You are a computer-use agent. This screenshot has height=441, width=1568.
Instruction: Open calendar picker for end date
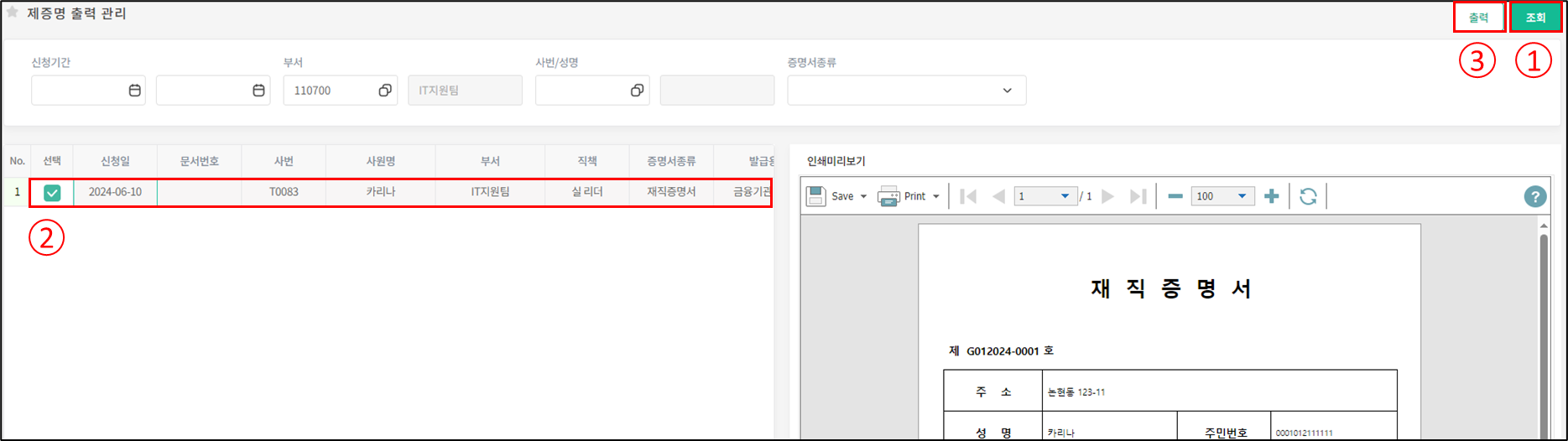coord(258,91)
